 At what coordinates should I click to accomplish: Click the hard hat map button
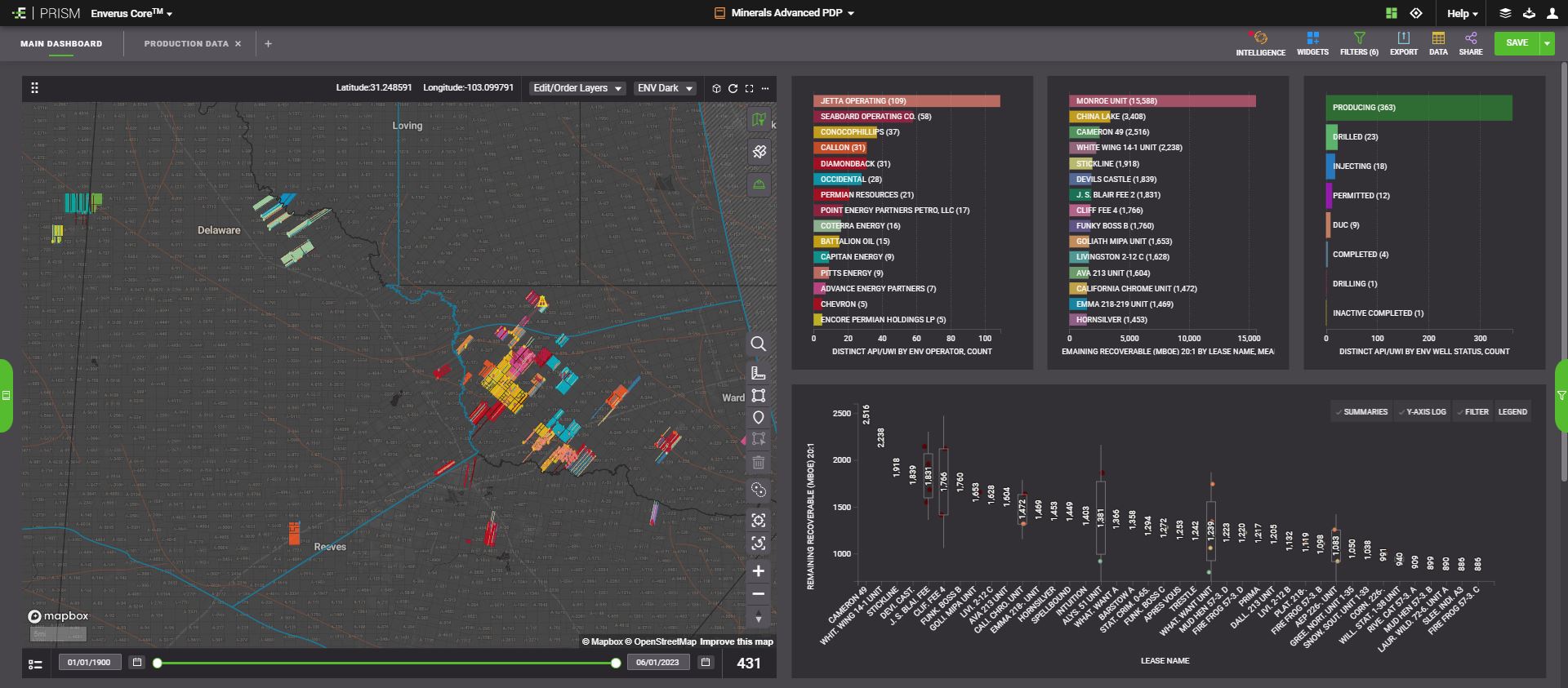point(759,184)
